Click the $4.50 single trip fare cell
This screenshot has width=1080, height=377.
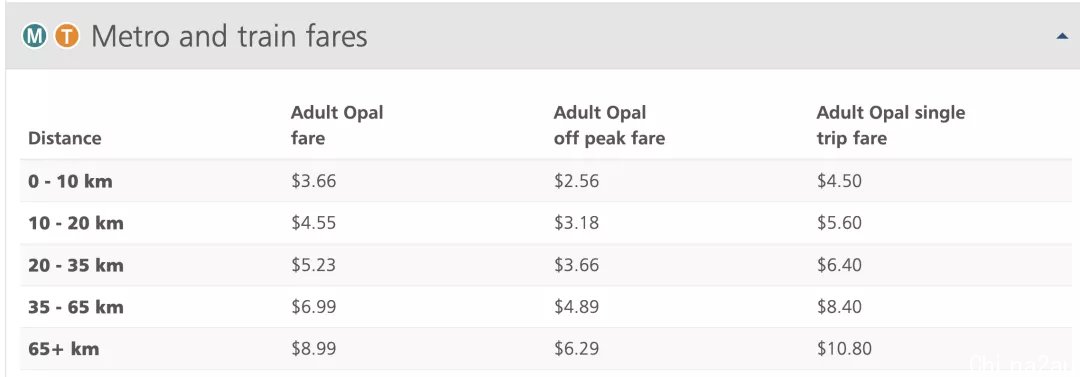tap(840, 181)
